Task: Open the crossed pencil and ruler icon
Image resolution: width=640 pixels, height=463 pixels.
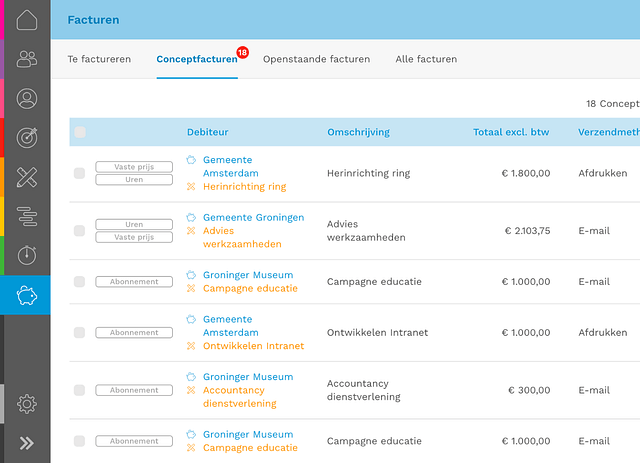Action: [x=27, y=178]
